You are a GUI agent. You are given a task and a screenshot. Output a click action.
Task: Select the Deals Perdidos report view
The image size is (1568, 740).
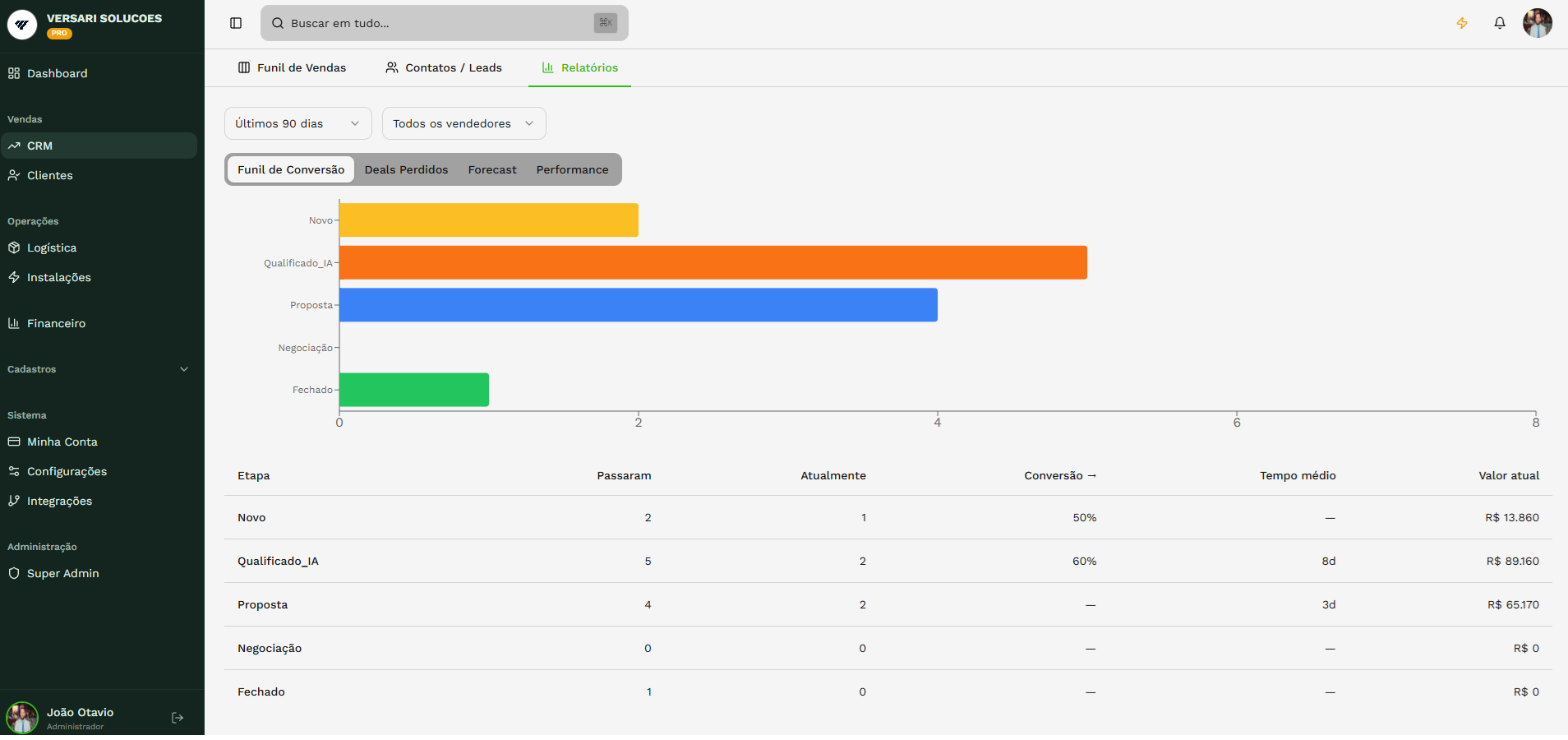point(406,169)
